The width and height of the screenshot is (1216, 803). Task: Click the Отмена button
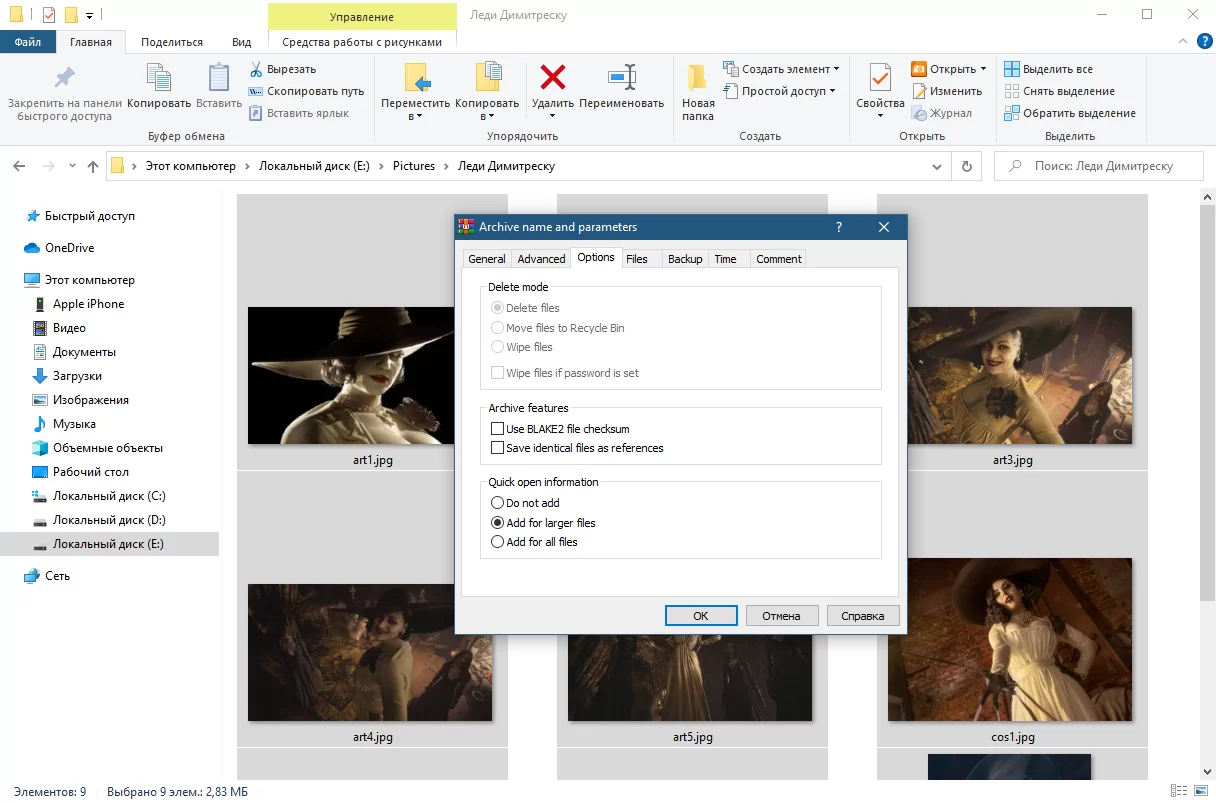pos(782,616)
